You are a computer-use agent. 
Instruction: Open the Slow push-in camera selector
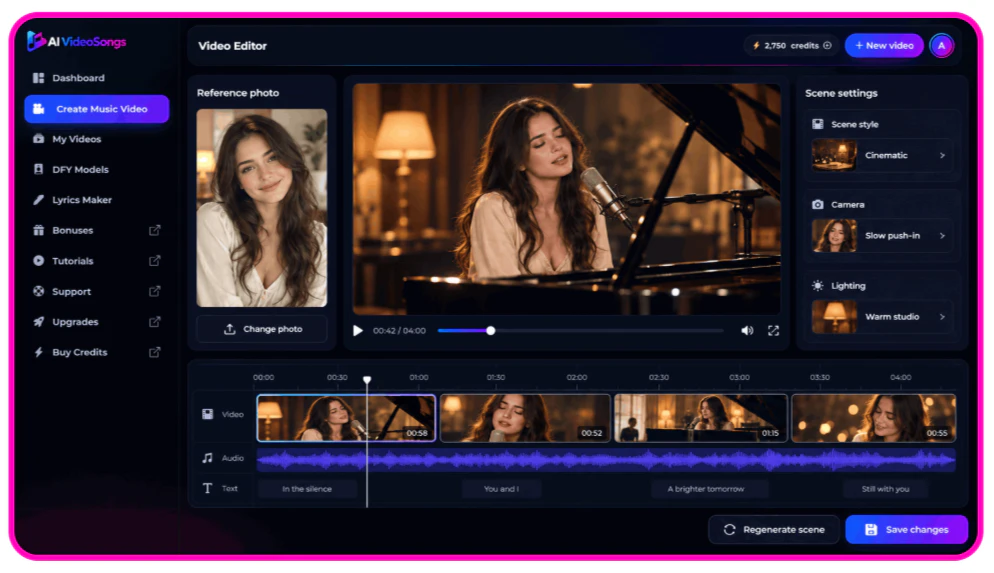coord(882,236)
